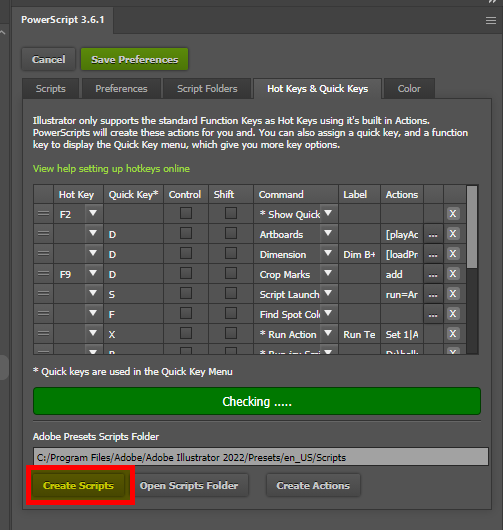Open actions editor for Dimension row
The width and height of the screenshot is (503, 530).
point(433,255)
